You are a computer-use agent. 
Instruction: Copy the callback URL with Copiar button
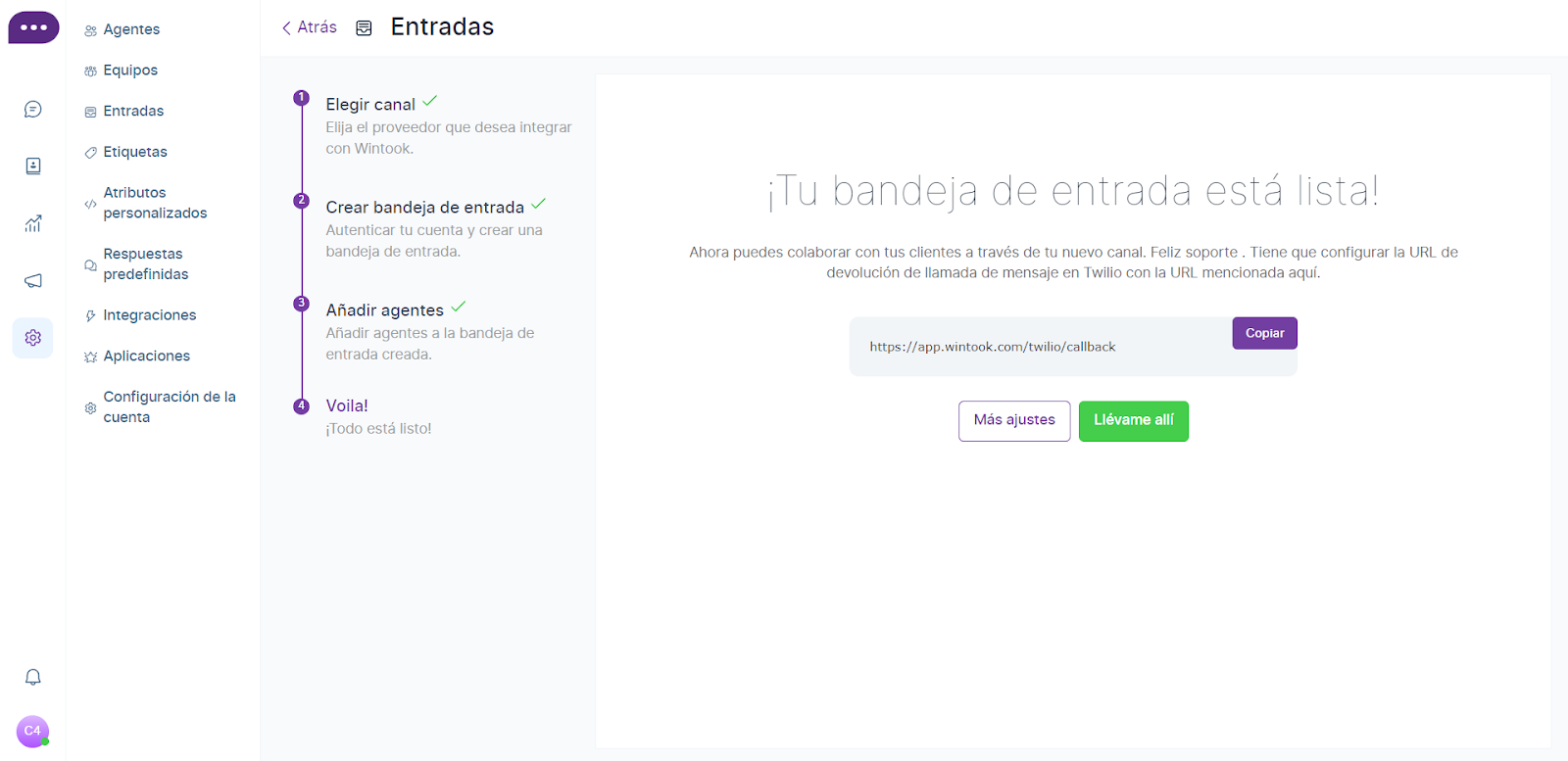tap(1264, 333)
